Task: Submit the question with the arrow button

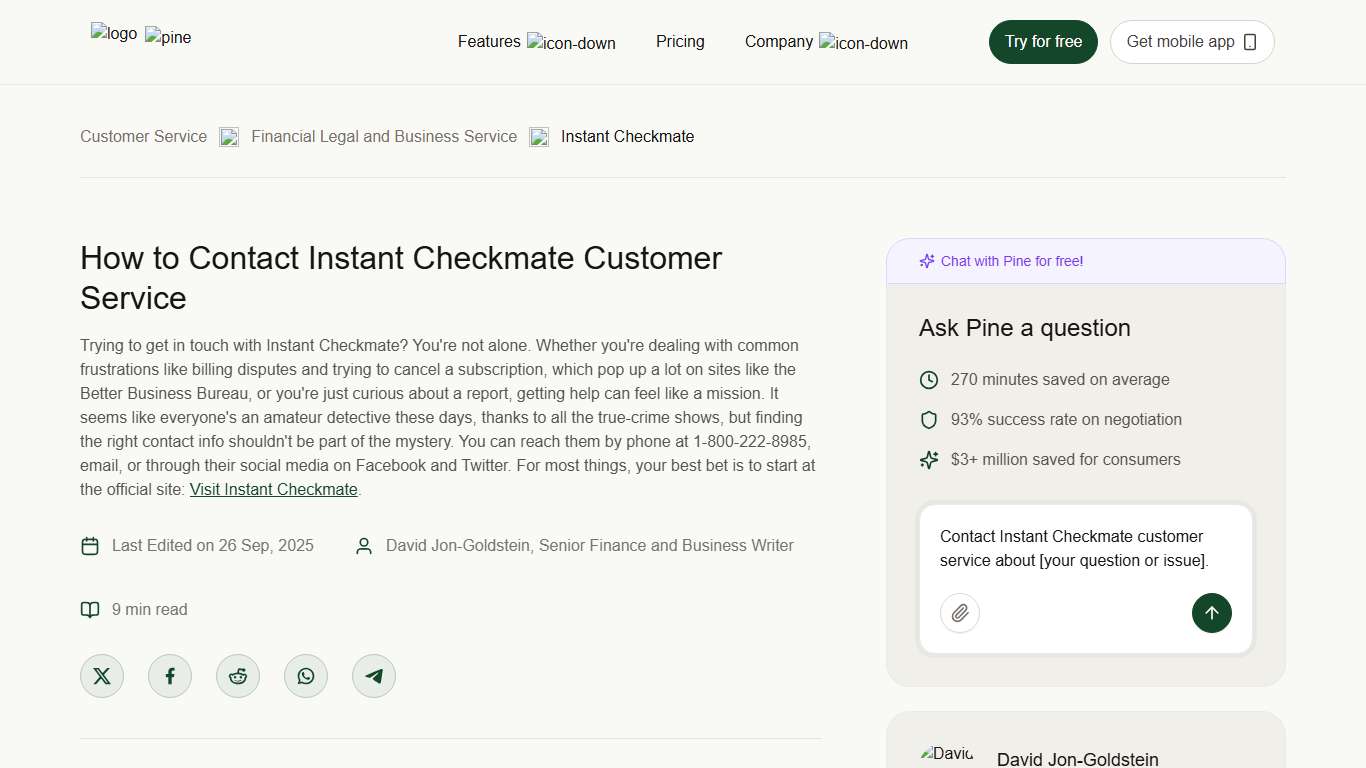Action: tap(1212, 613)
